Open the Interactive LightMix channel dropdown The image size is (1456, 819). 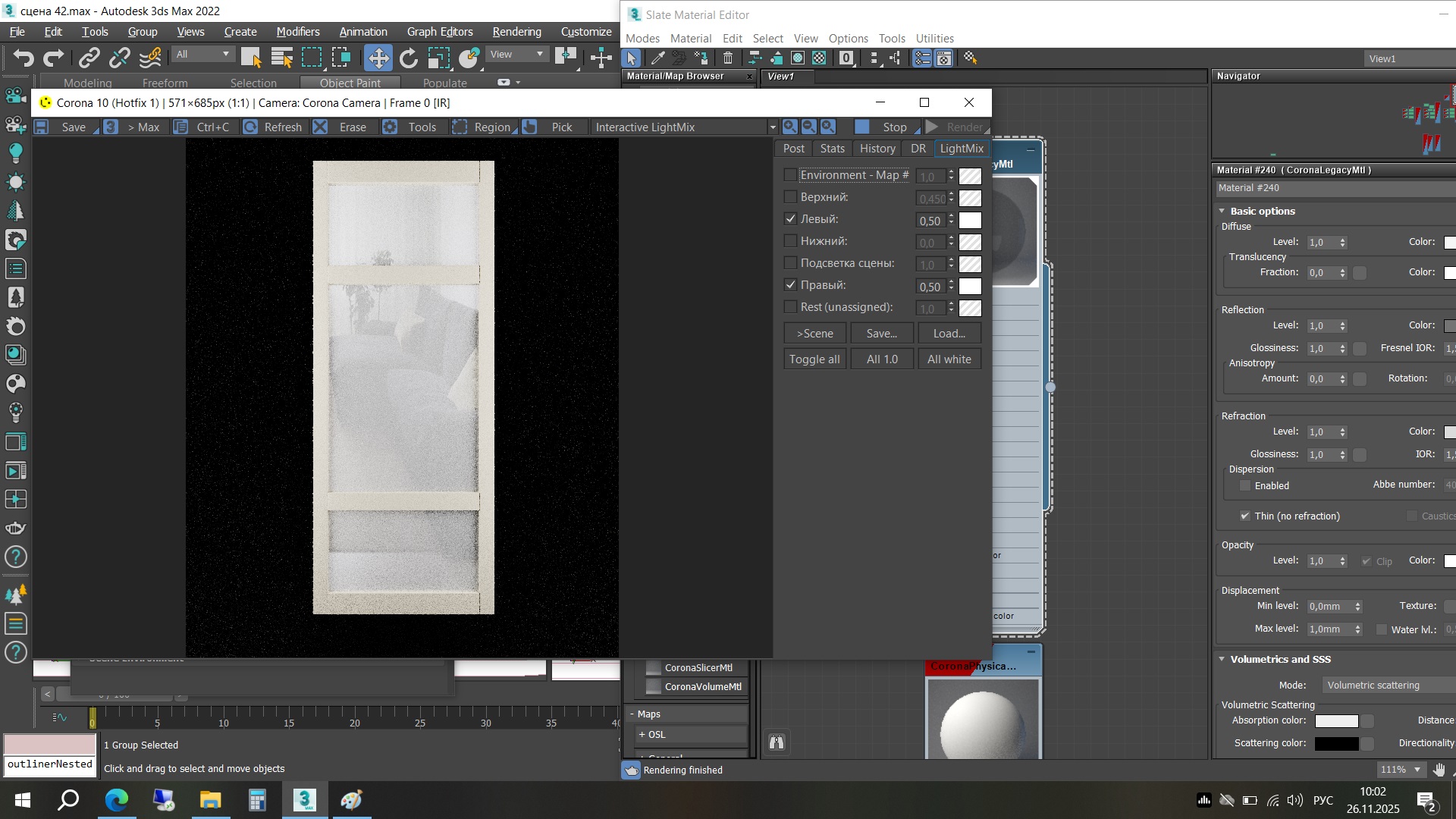click(772, 127)
